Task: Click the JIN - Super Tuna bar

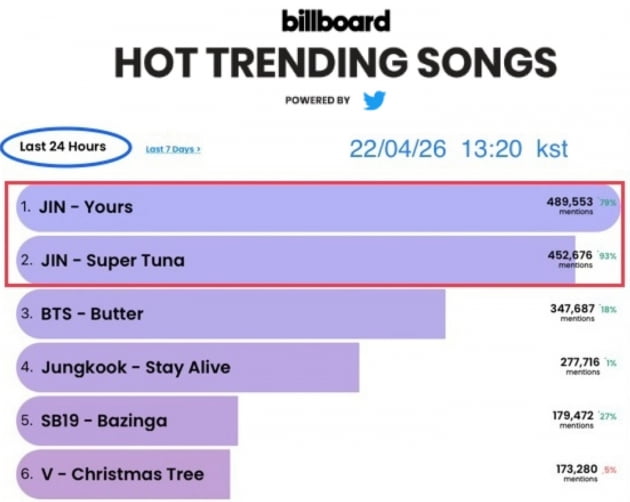Action: pos(296,260)
